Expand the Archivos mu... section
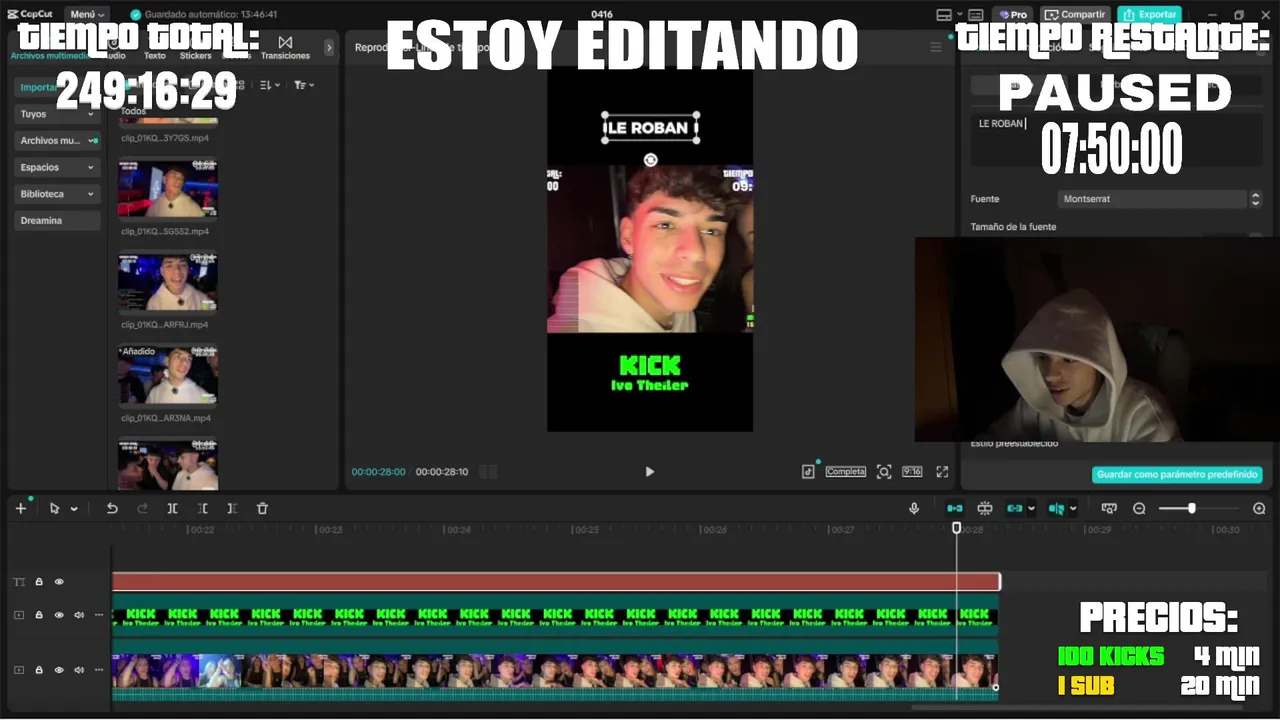The width and height of the screenshot is (1280, 720). click(x=57, y=141)
